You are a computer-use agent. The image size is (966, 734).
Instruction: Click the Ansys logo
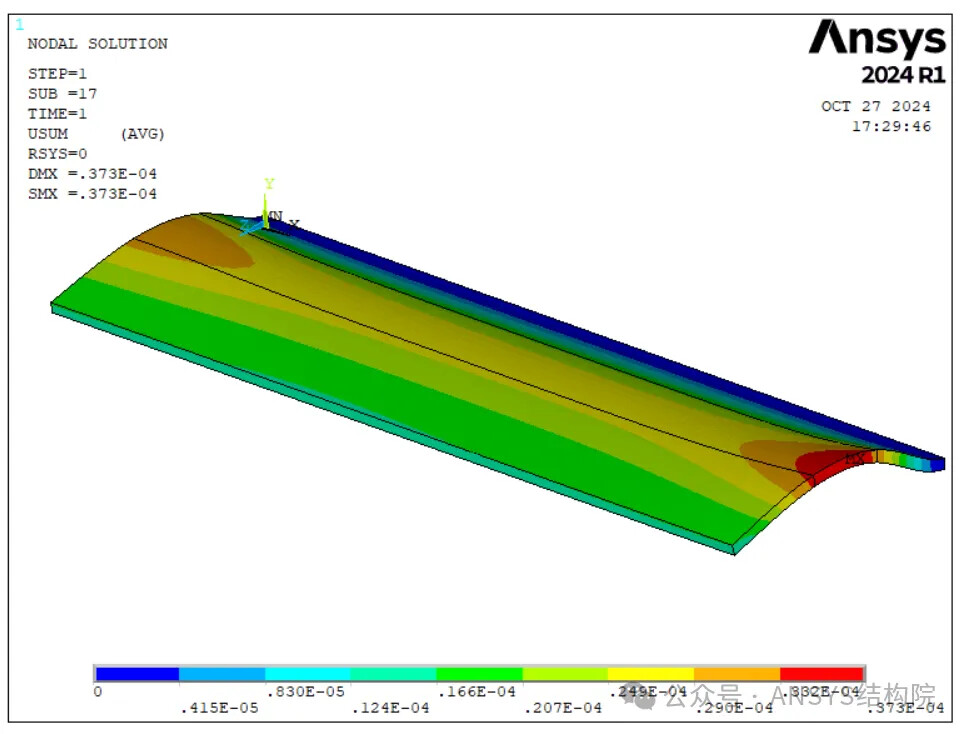coord(877,40)
